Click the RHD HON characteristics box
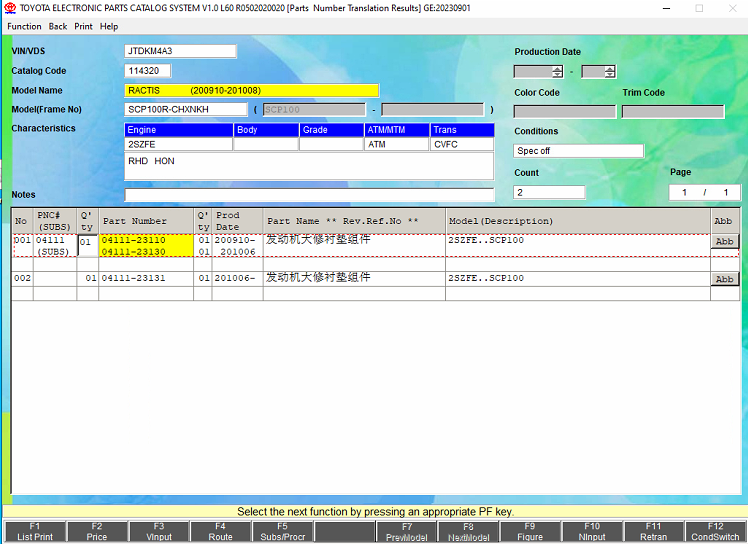This screenshot has height=544, width=748. (x=309, y=166)
